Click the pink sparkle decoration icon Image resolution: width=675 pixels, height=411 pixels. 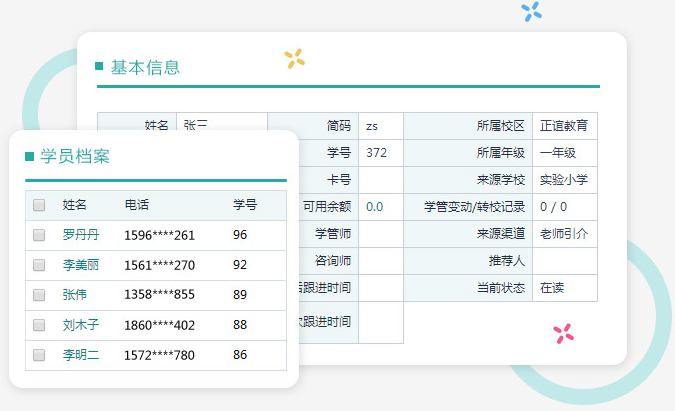tap(564, 334)
